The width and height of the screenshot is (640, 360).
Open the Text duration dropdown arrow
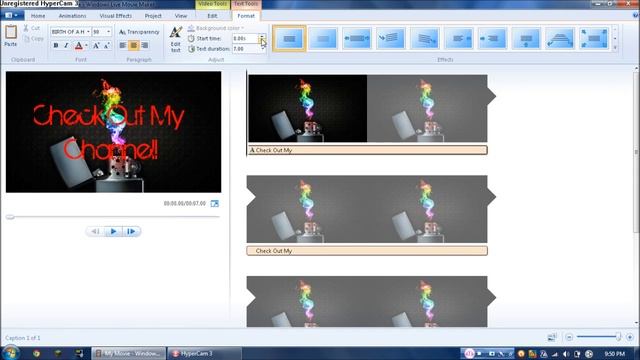coord(262,49)
